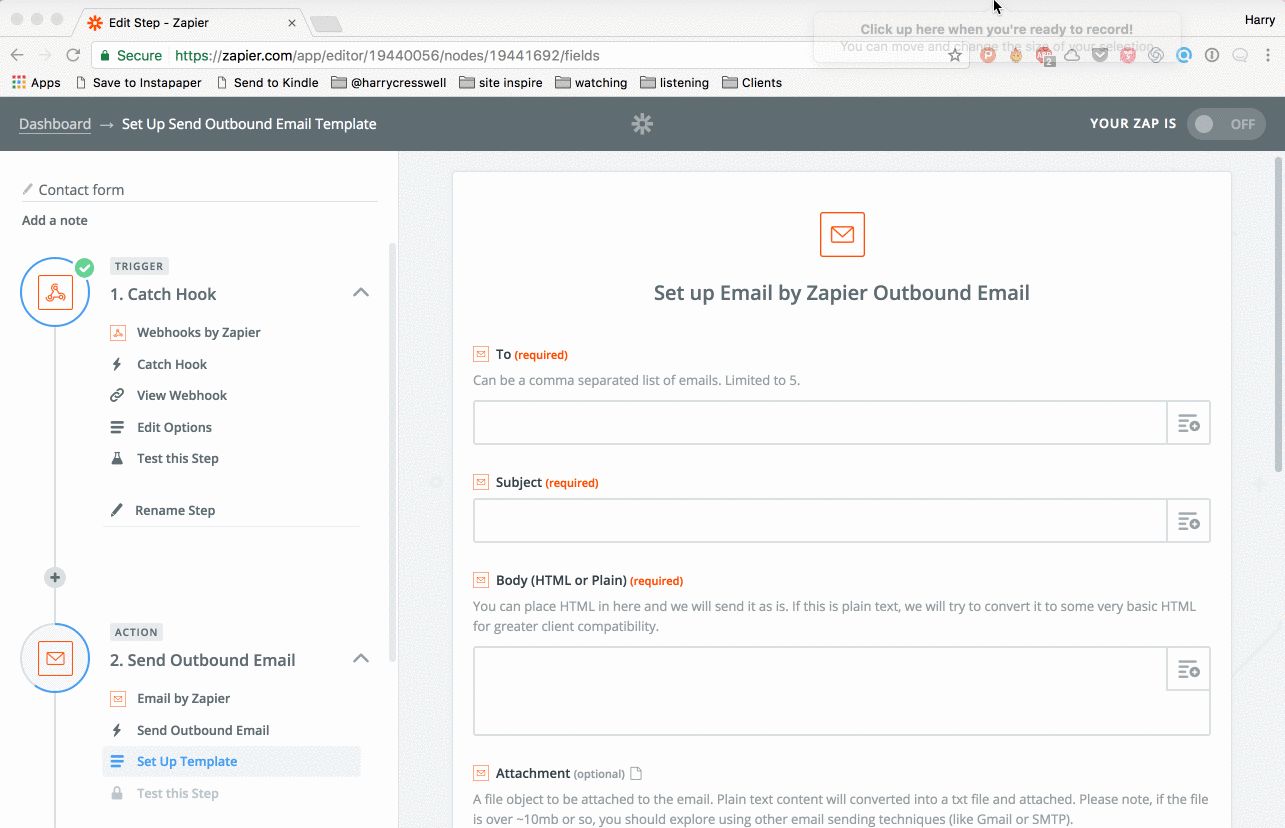Open Clients bookmarks folder
This screenshot has height=828, width=1285.
(752, 83)
